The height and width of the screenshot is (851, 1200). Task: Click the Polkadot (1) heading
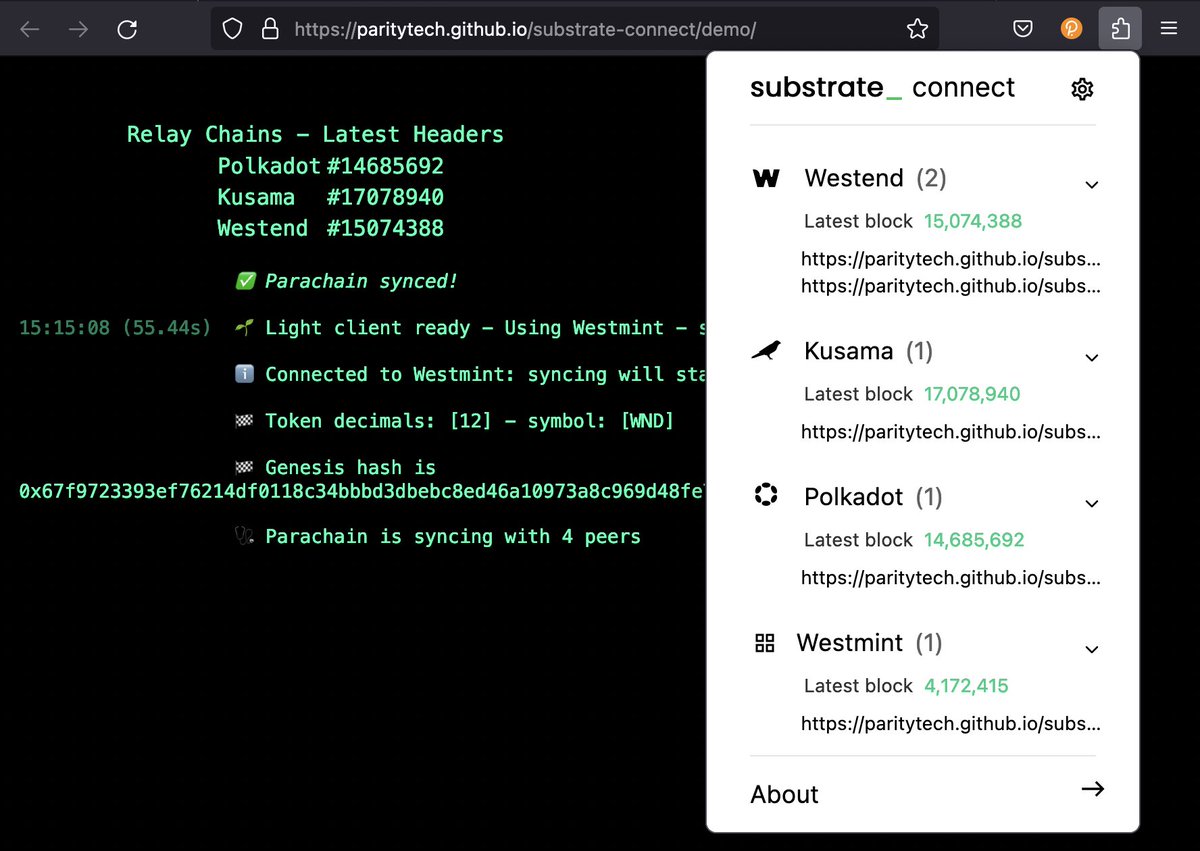873,497
